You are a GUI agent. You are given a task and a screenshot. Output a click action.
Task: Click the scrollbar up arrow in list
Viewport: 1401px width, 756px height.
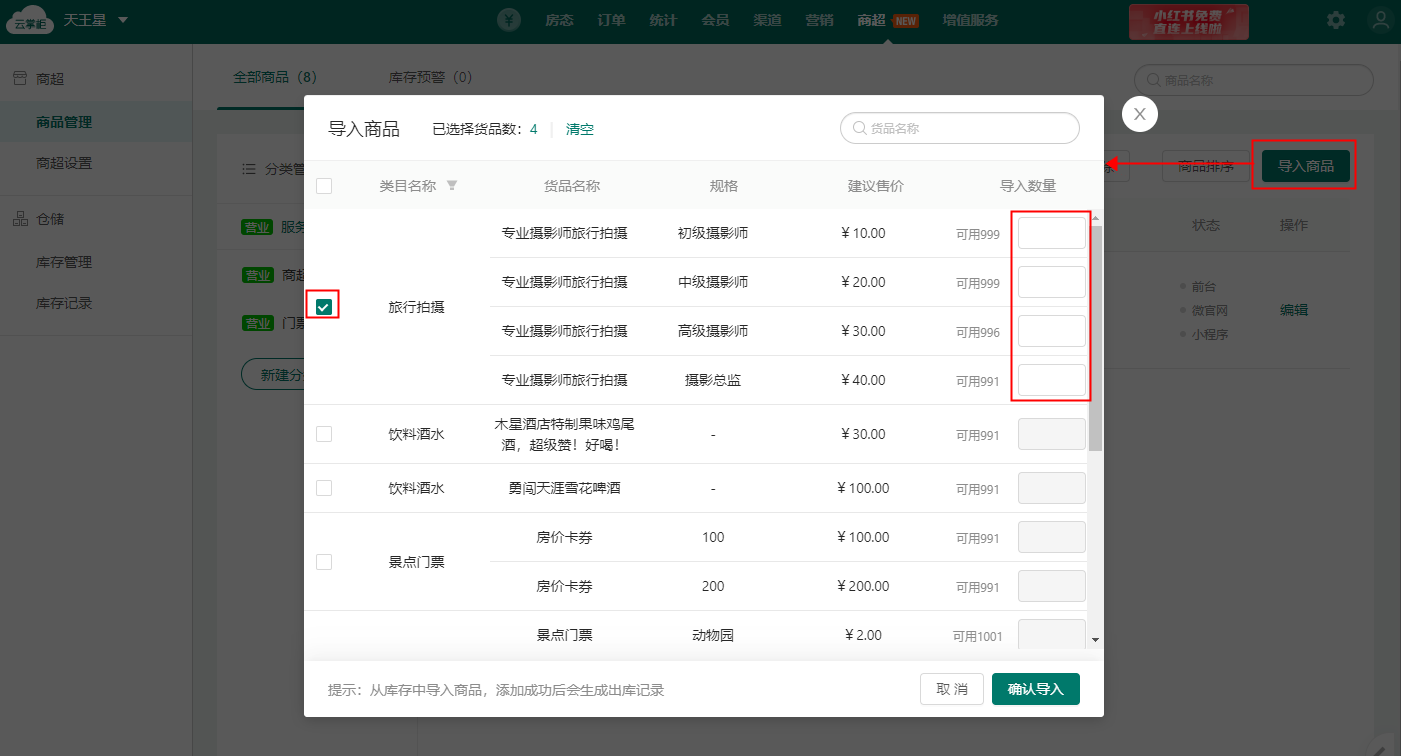click(x=1095, y=218)
